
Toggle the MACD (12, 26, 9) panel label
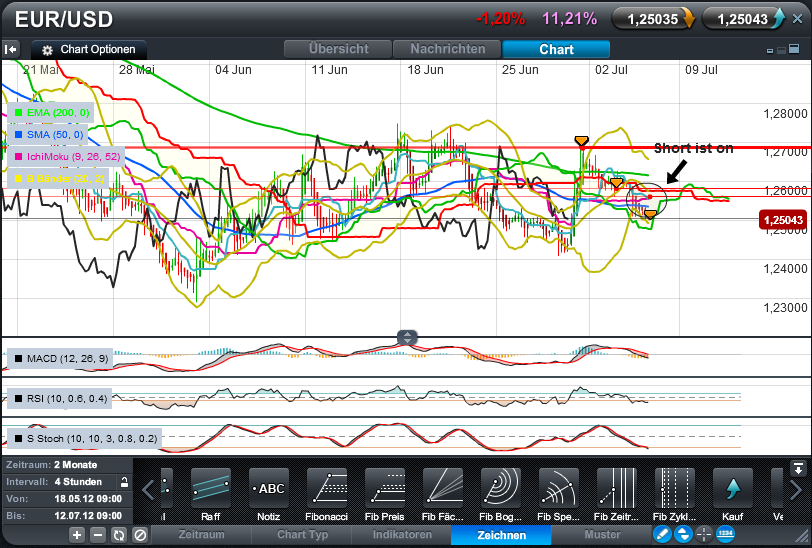pos(60,358)
